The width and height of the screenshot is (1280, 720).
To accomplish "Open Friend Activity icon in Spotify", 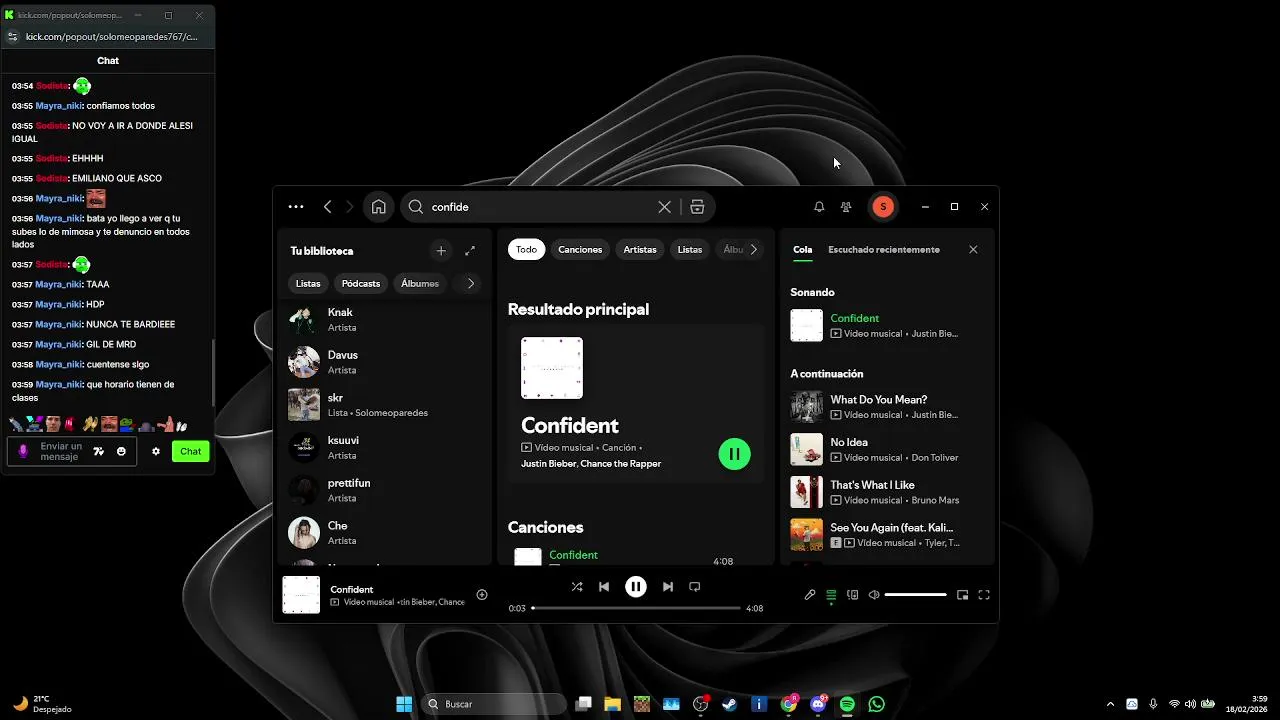I will tap(846, 207).
